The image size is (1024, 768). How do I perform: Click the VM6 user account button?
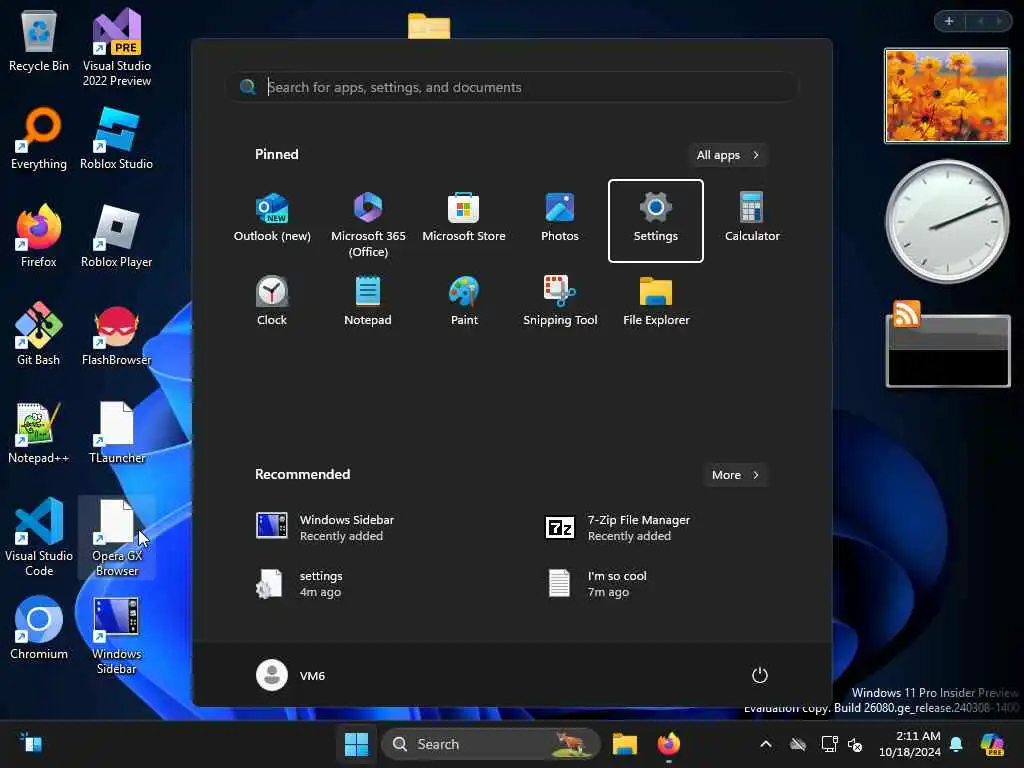pyautogui.click(x=291, y=675)
